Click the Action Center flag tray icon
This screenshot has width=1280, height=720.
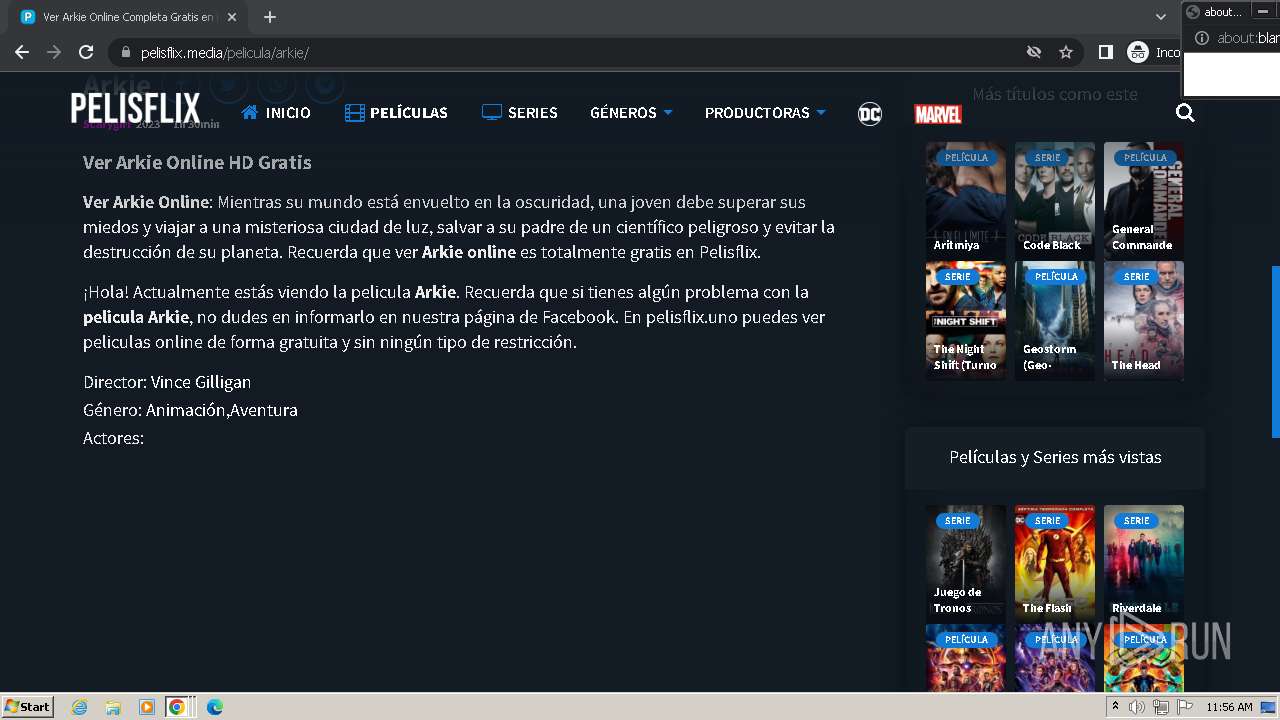(1185, 707)
